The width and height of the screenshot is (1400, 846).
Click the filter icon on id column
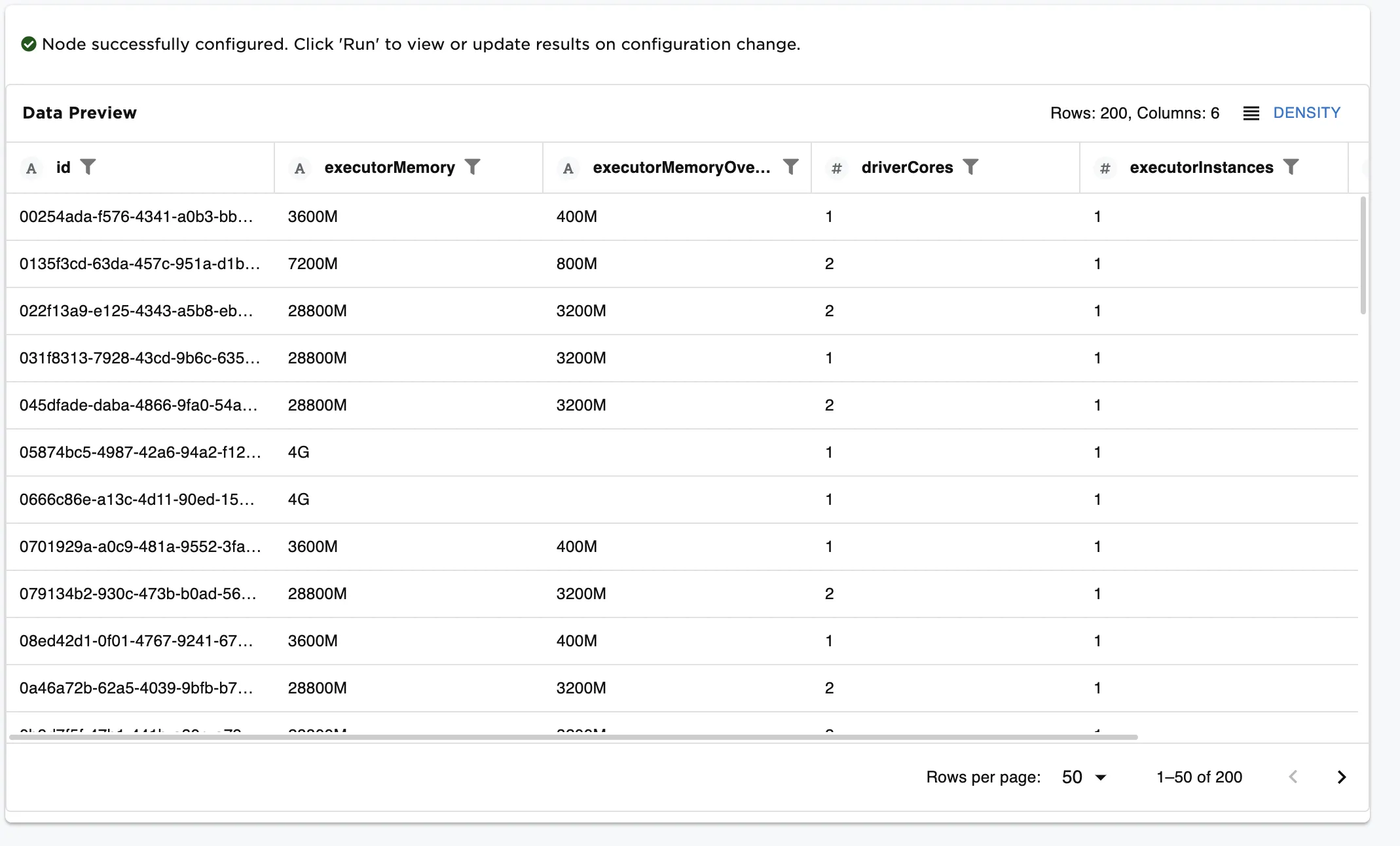88,167
